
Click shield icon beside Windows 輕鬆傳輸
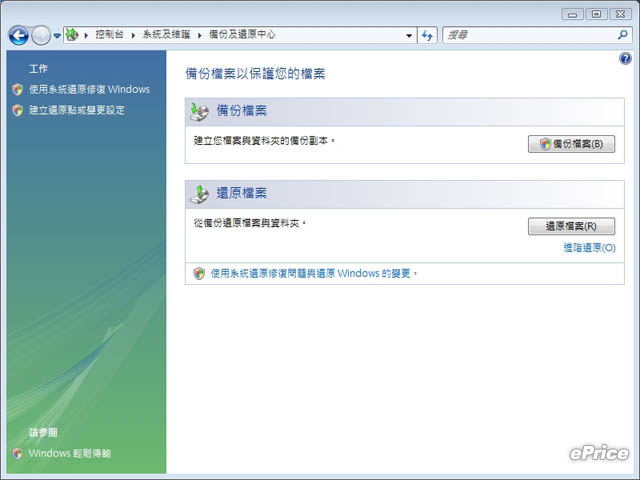coord(18,453)
